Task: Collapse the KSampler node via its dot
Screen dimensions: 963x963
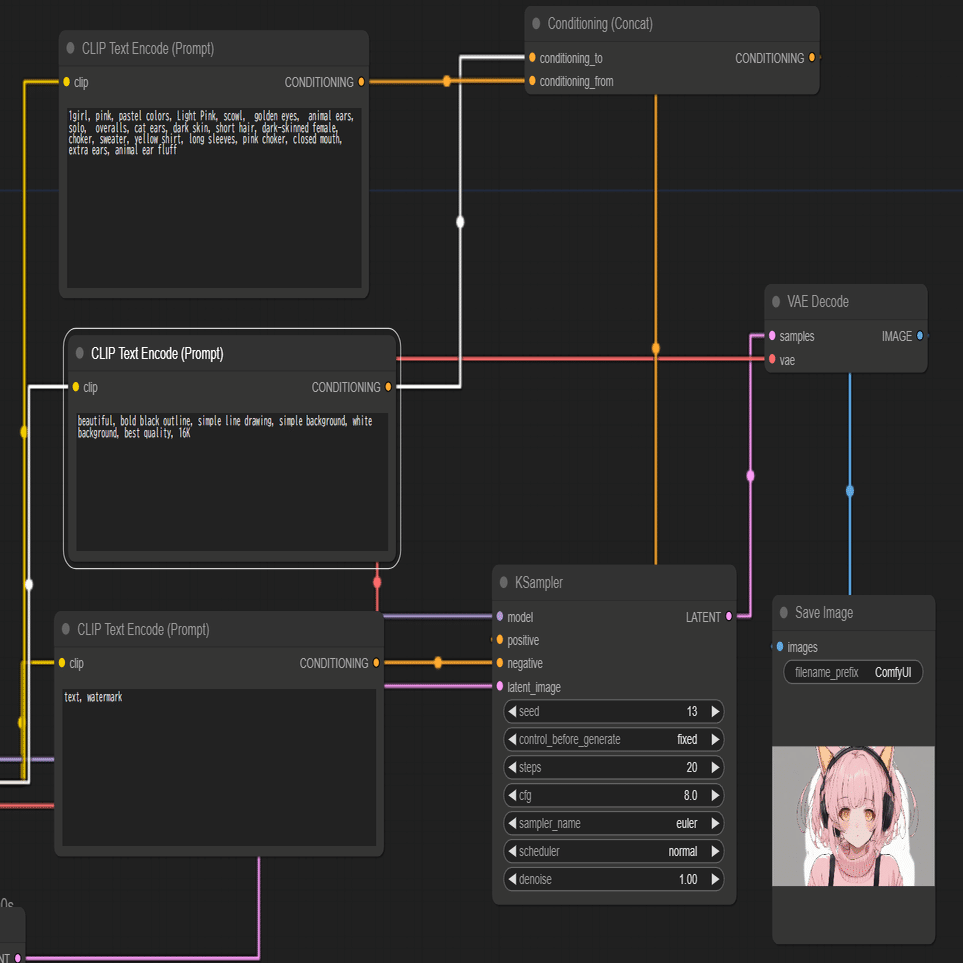Action: click(x=504, y=582)
